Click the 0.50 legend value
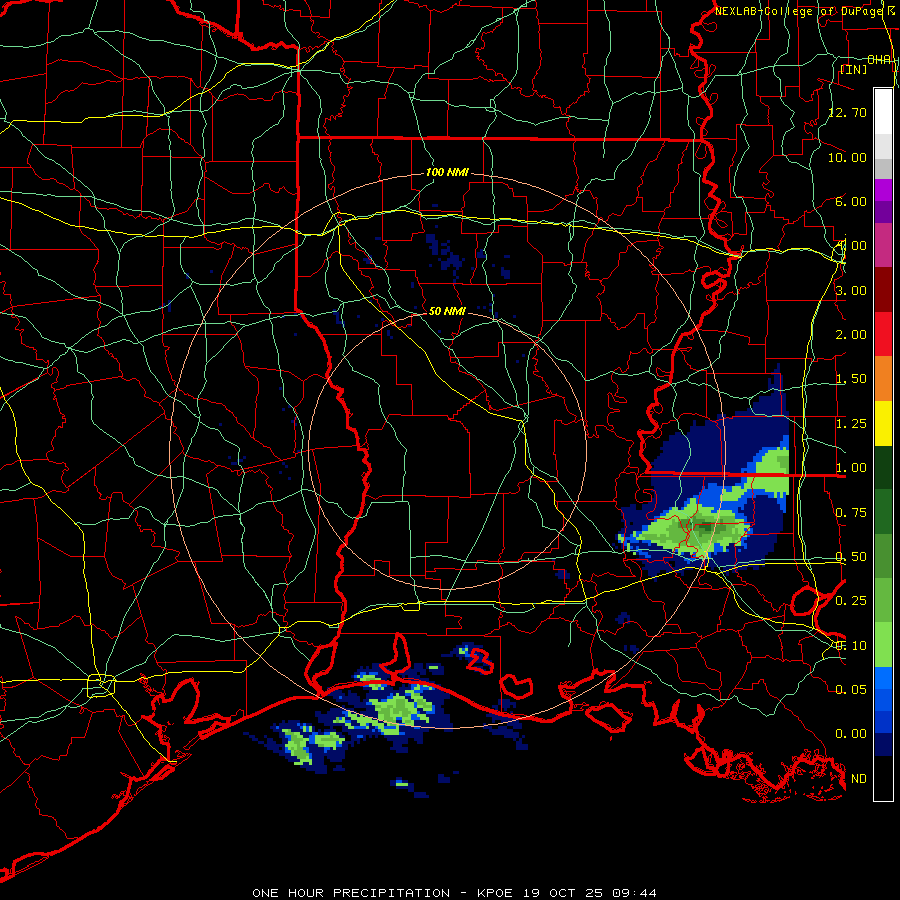The width and height of the screenshot is (900, 900). tap(851, 557)
